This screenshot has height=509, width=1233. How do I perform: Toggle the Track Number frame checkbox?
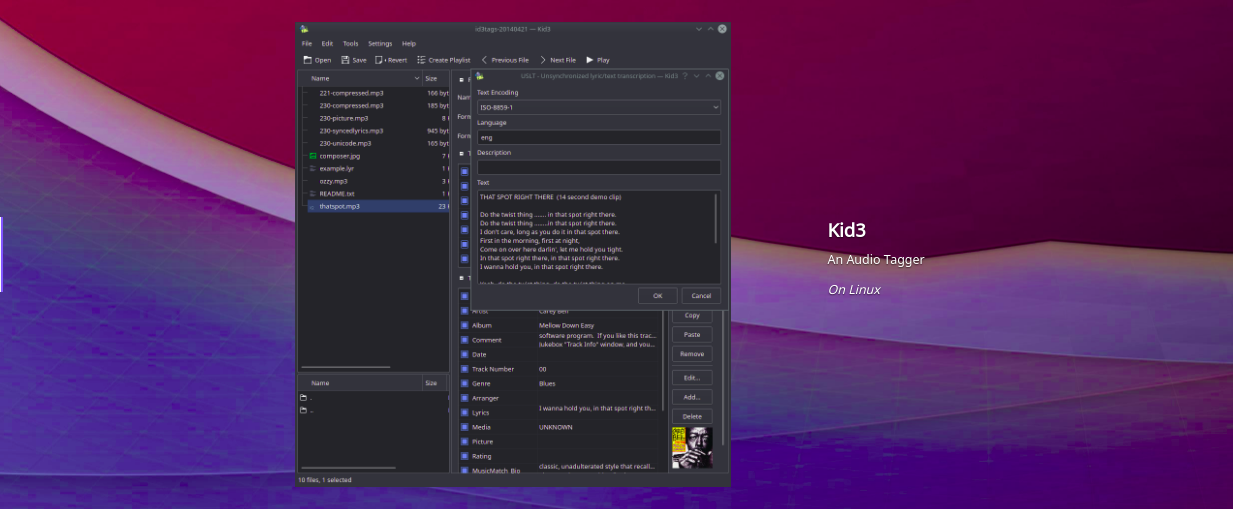point(464,369)
